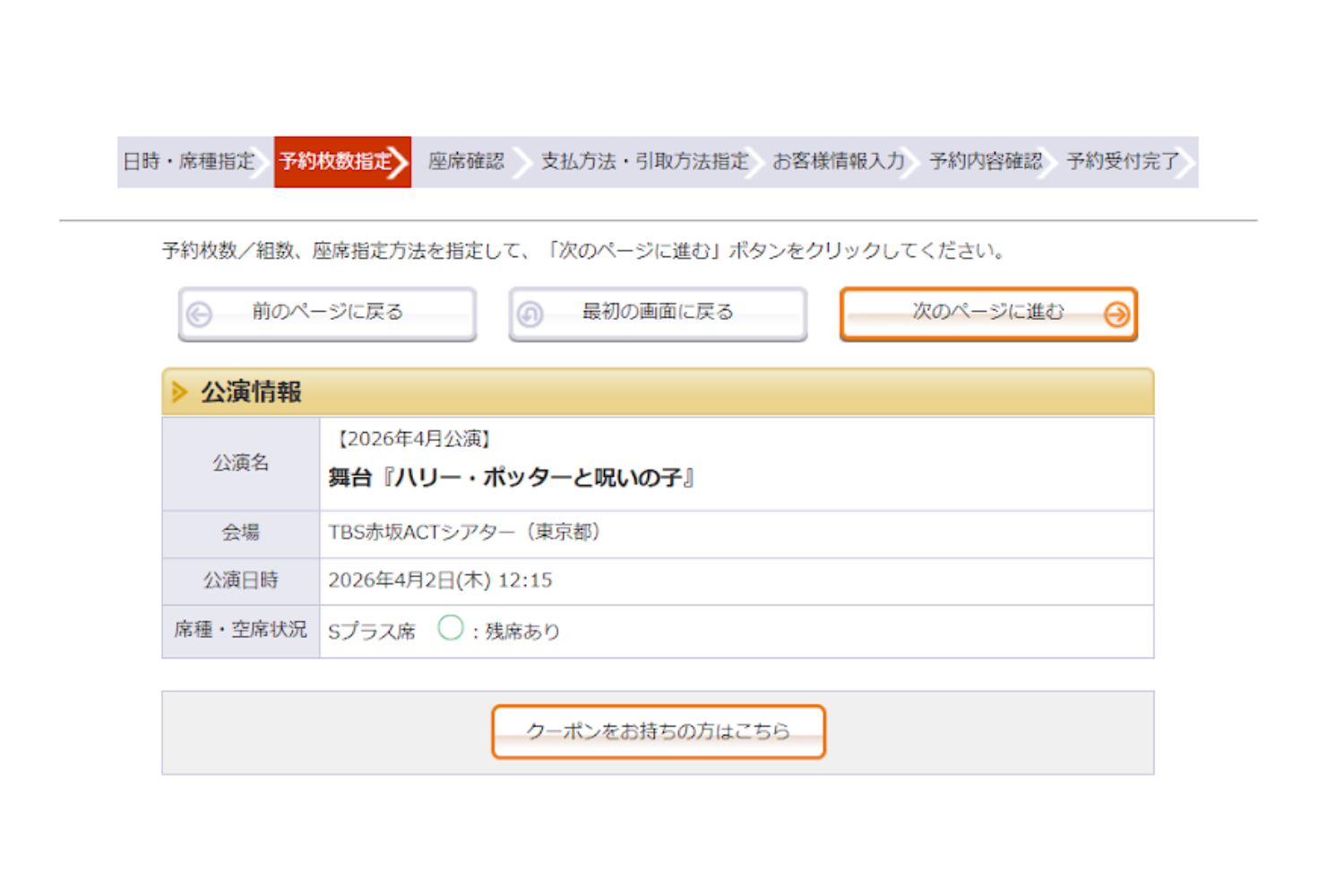Open the 予約内容確認 step

coord(985,162)
